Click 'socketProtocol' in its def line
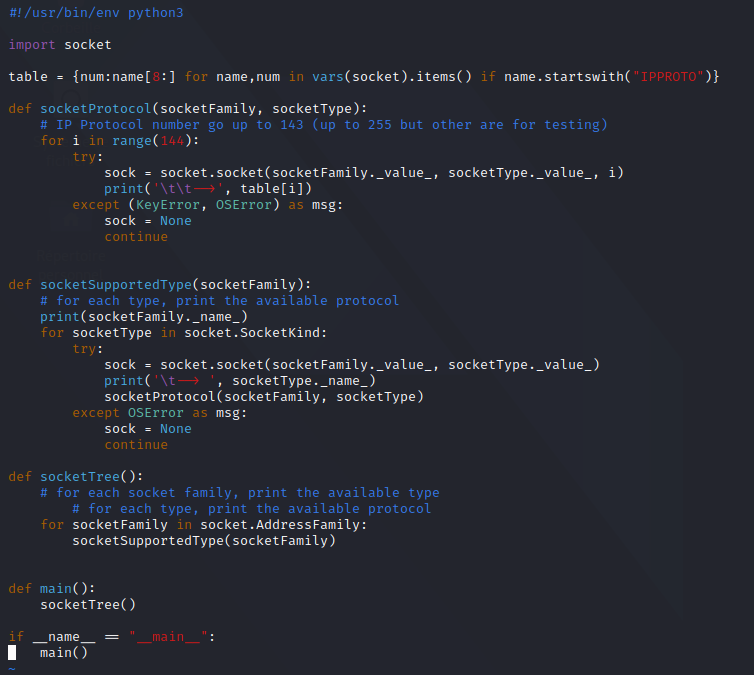The height and width of the screenshot is (675, 754). click(x=96, y=109)
